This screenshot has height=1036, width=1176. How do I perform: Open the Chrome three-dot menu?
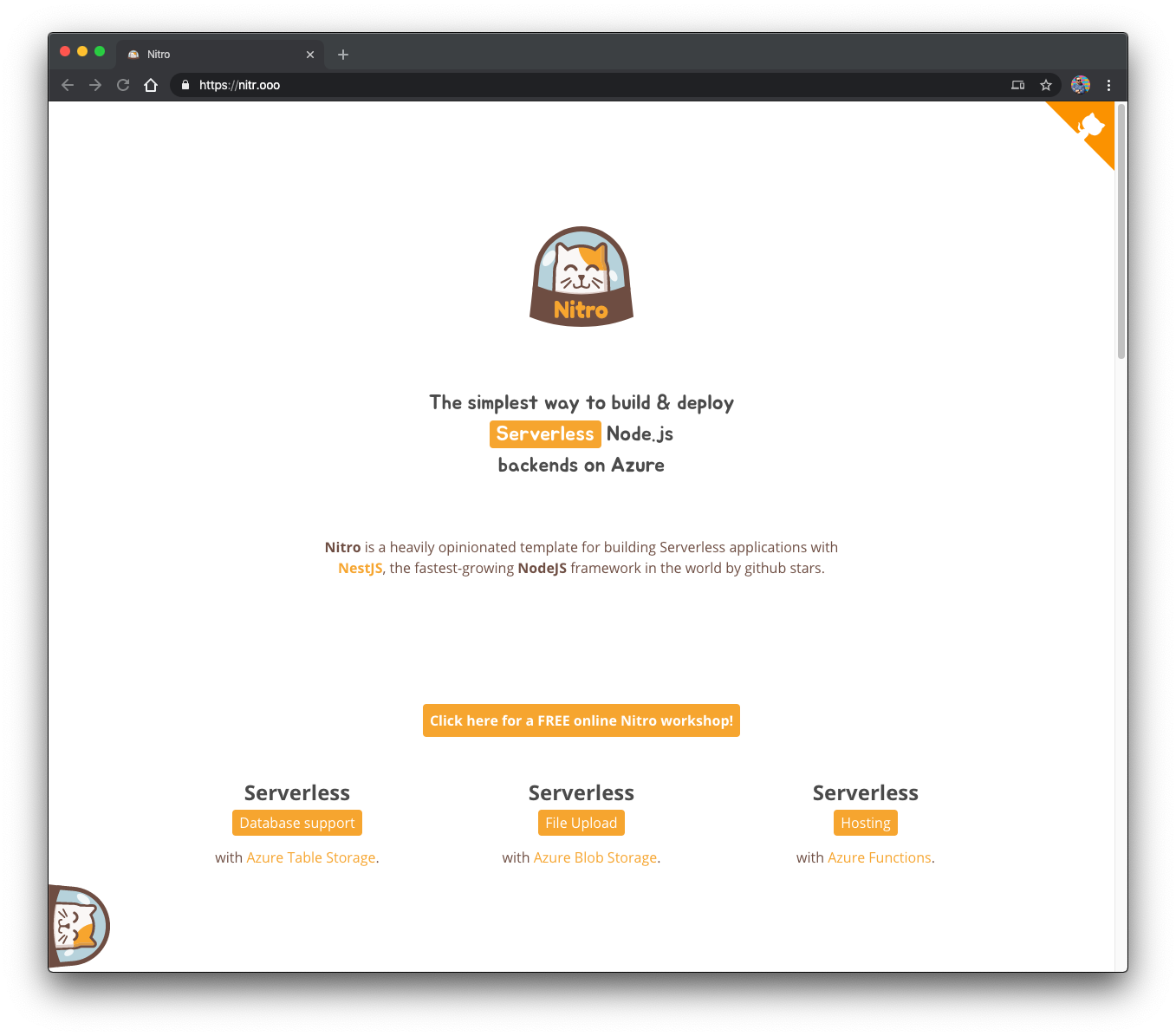(x=1108, y=85)
